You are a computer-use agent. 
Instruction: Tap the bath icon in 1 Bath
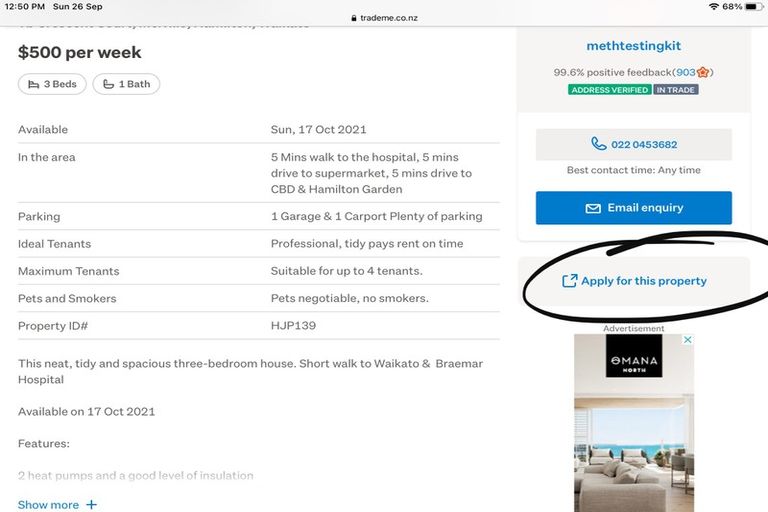(109, 84)
